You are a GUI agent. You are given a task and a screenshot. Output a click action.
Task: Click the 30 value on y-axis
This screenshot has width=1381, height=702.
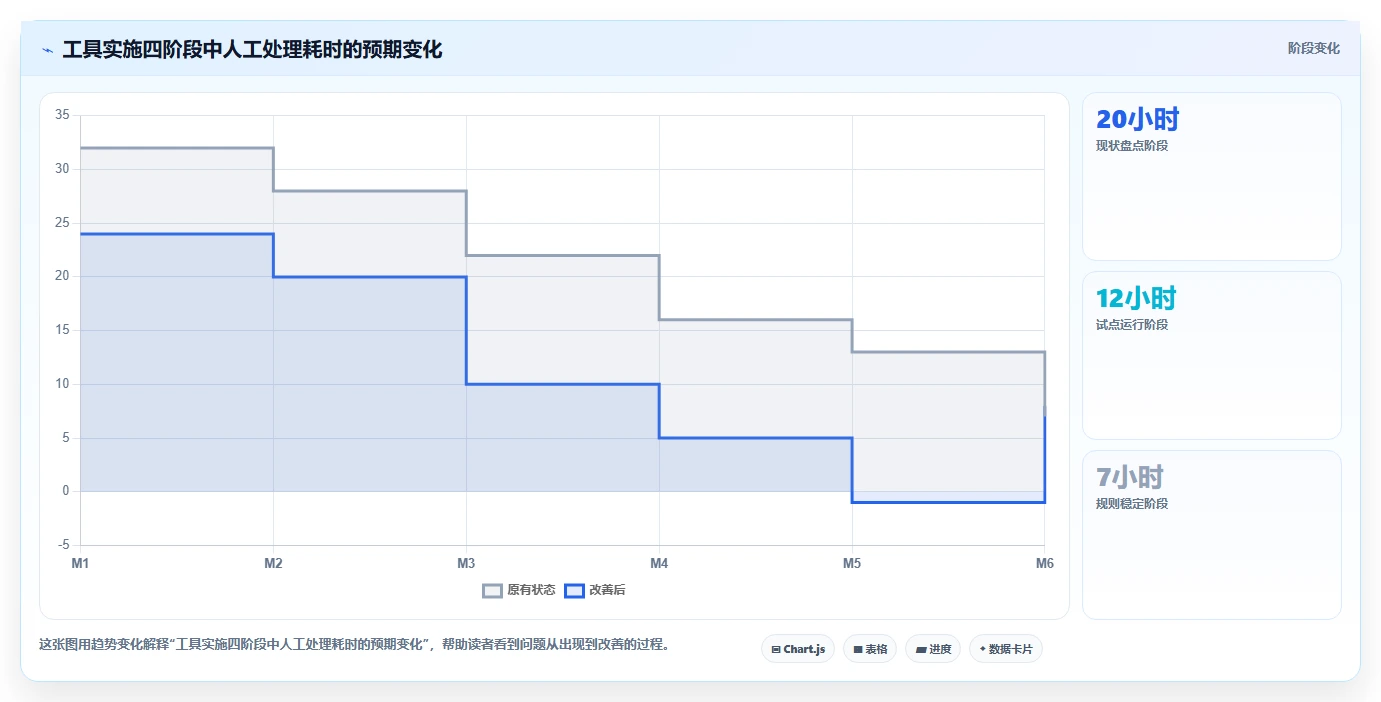(x=62, y=169)
